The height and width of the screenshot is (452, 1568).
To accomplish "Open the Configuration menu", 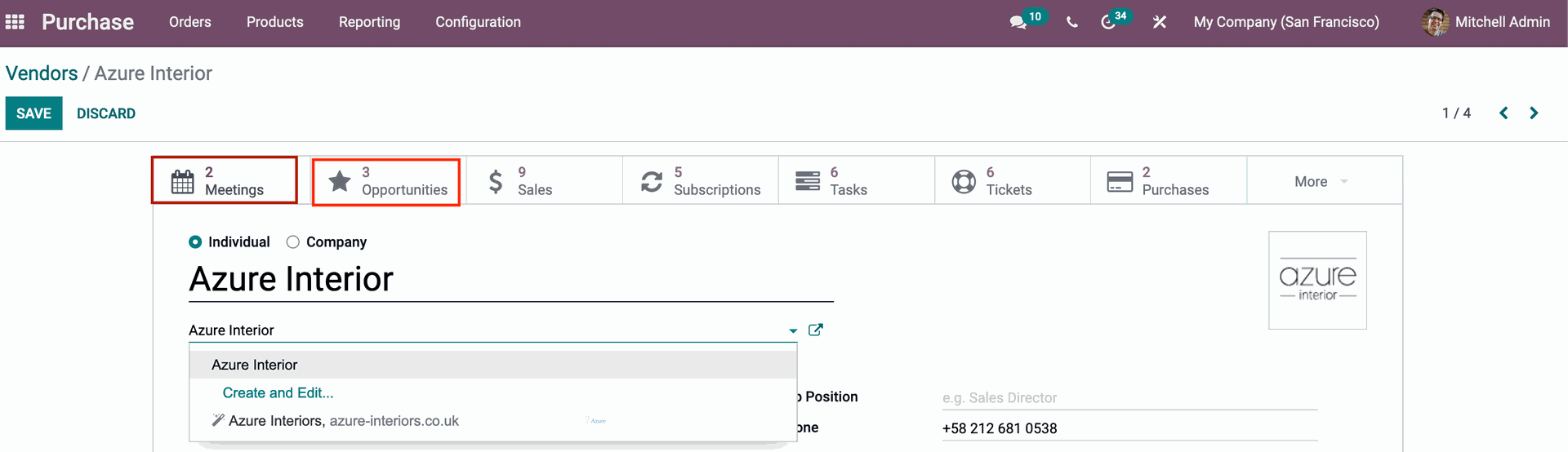I will [479, 22].
